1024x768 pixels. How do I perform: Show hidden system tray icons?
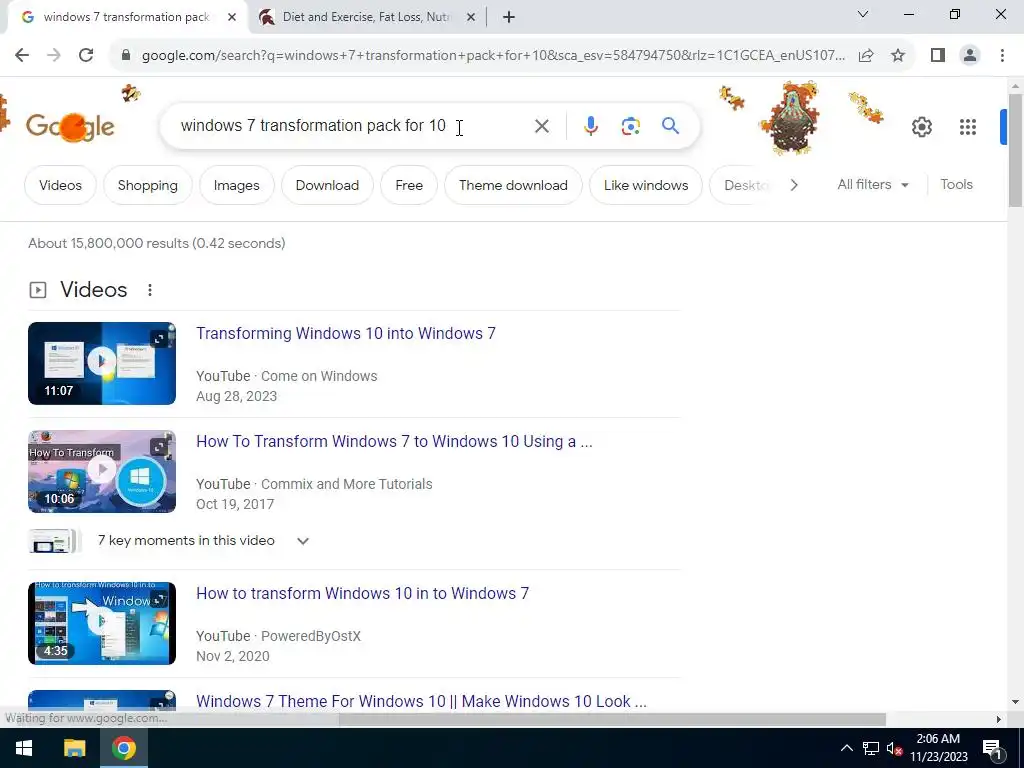pyautogui.click(x=846, y=748)
